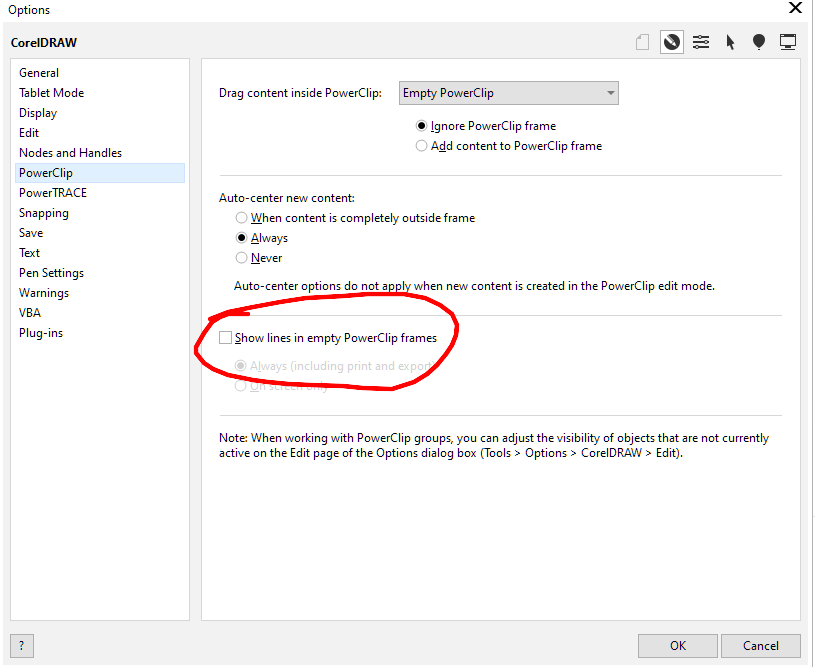Choose When content is completely outside frame
This screenshot has height=667, width=815.
point(356,218)
